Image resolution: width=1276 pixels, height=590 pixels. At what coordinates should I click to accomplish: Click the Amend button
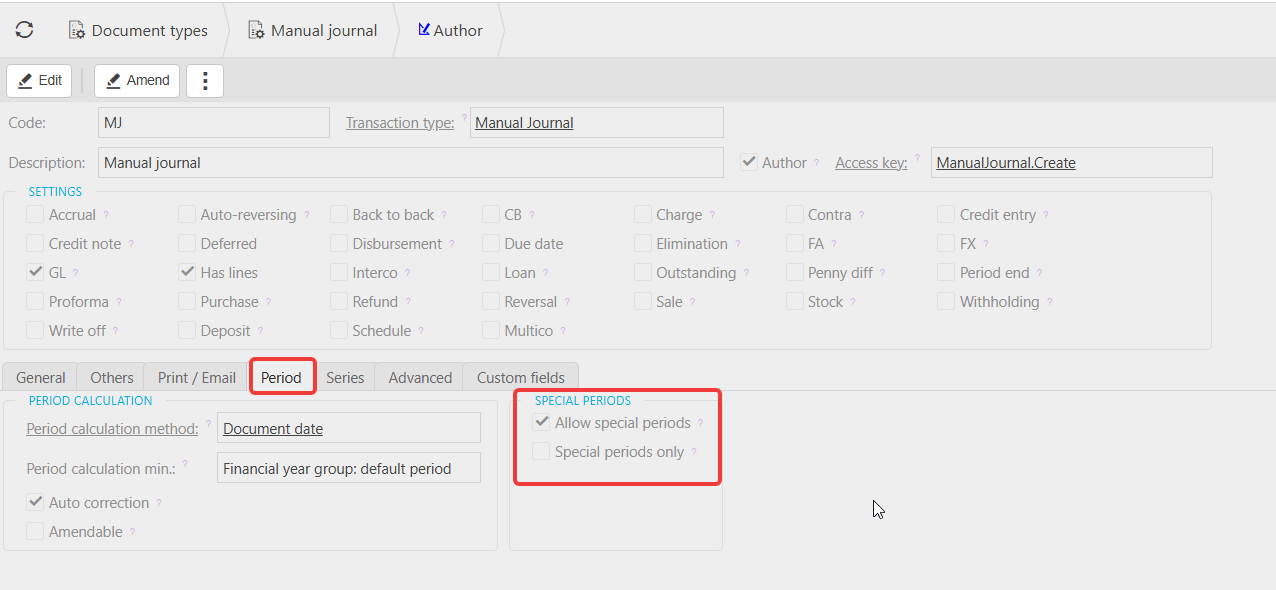pos(137,81)
